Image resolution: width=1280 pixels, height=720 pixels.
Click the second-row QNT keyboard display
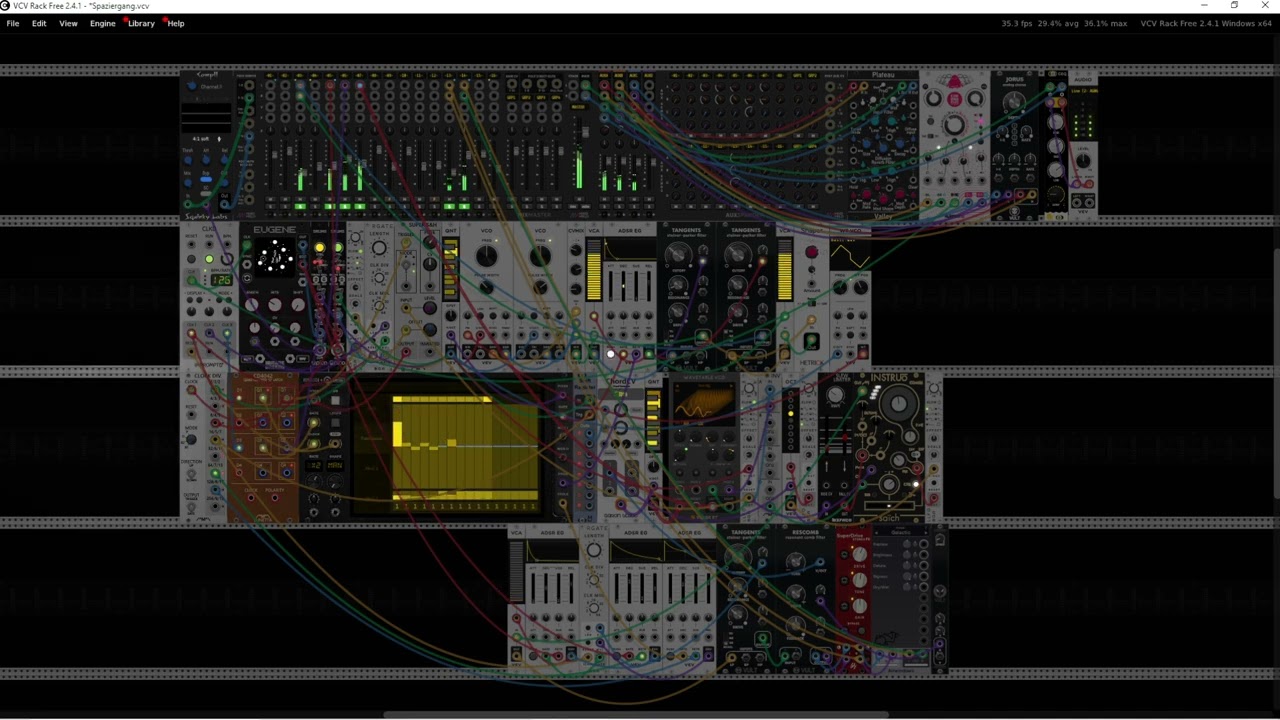[x=451, y=270]
